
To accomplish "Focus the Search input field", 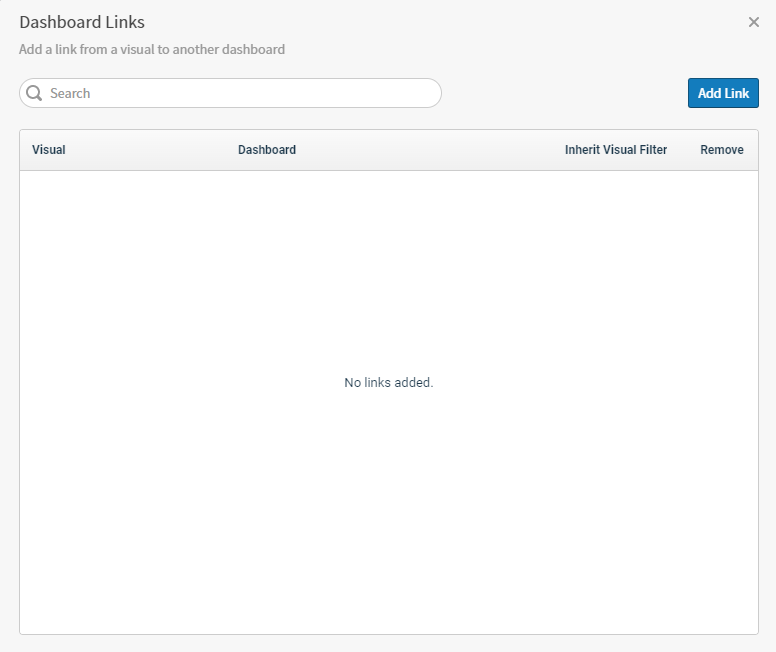I will (x=240, y=93).
